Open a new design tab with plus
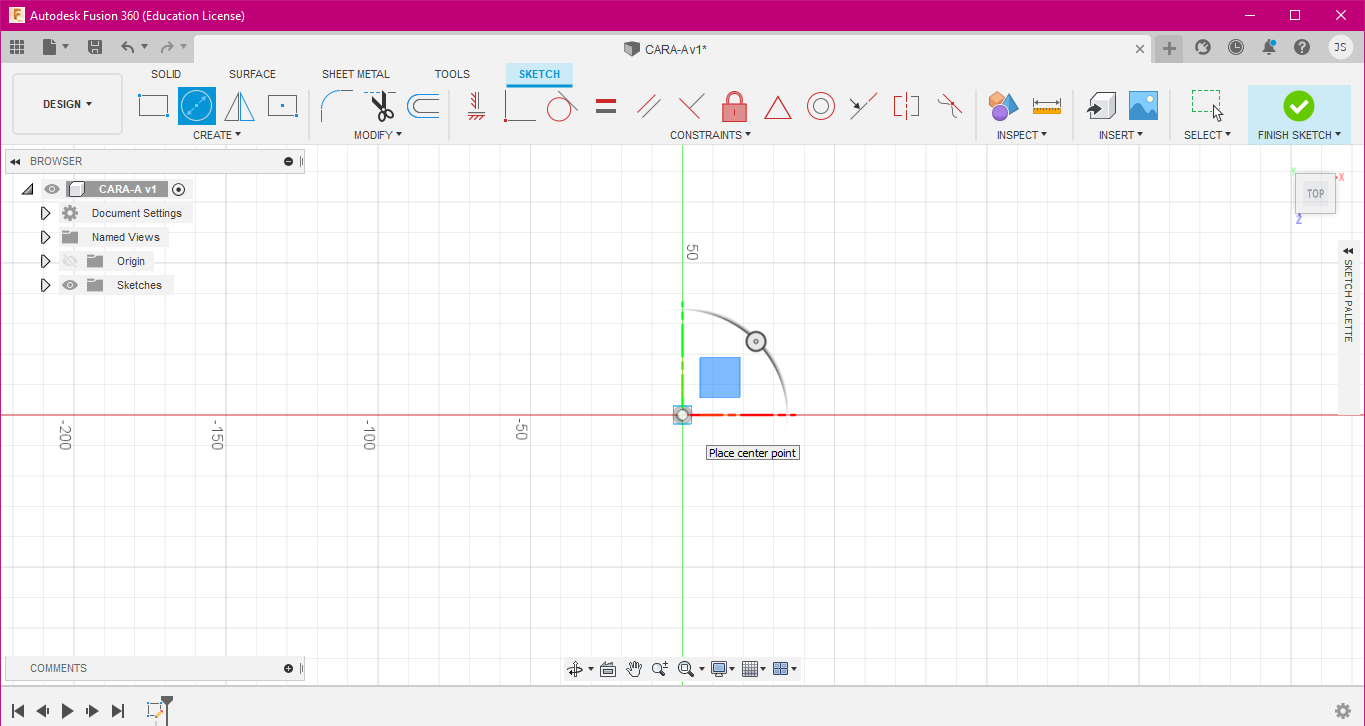The height and width of the screenshot is (726, 1365). 1169,48
